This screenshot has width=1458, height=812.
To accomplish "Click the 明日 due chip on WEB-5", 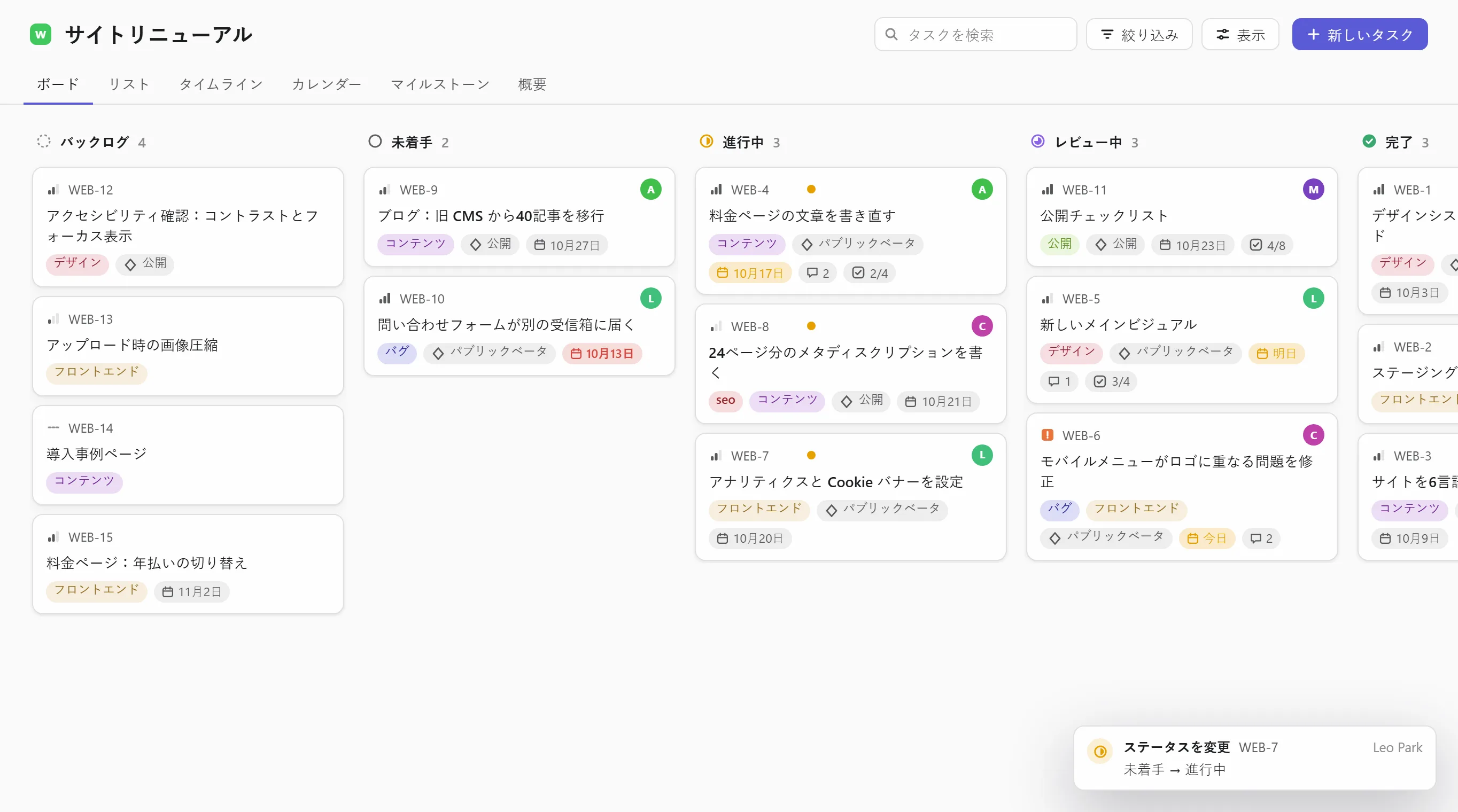I will (x=1276, y=354).
